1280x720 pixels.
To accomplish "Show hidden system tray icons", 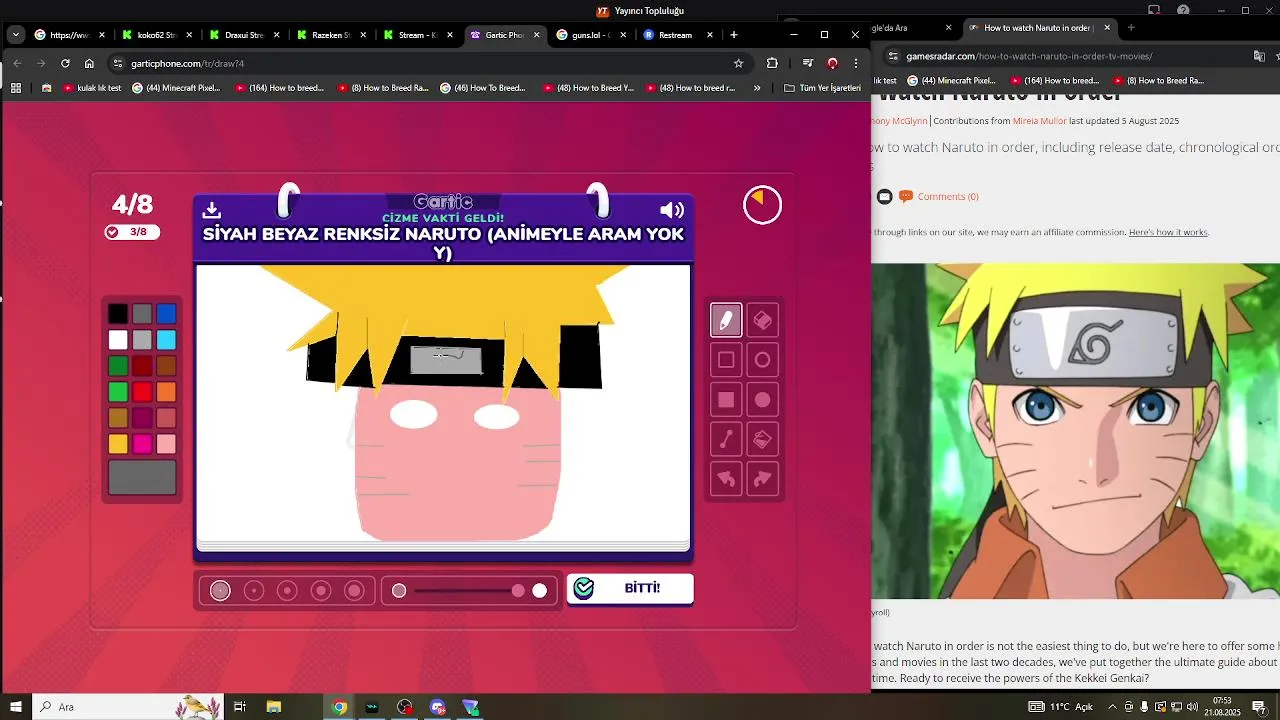I will pos(1112,707).
